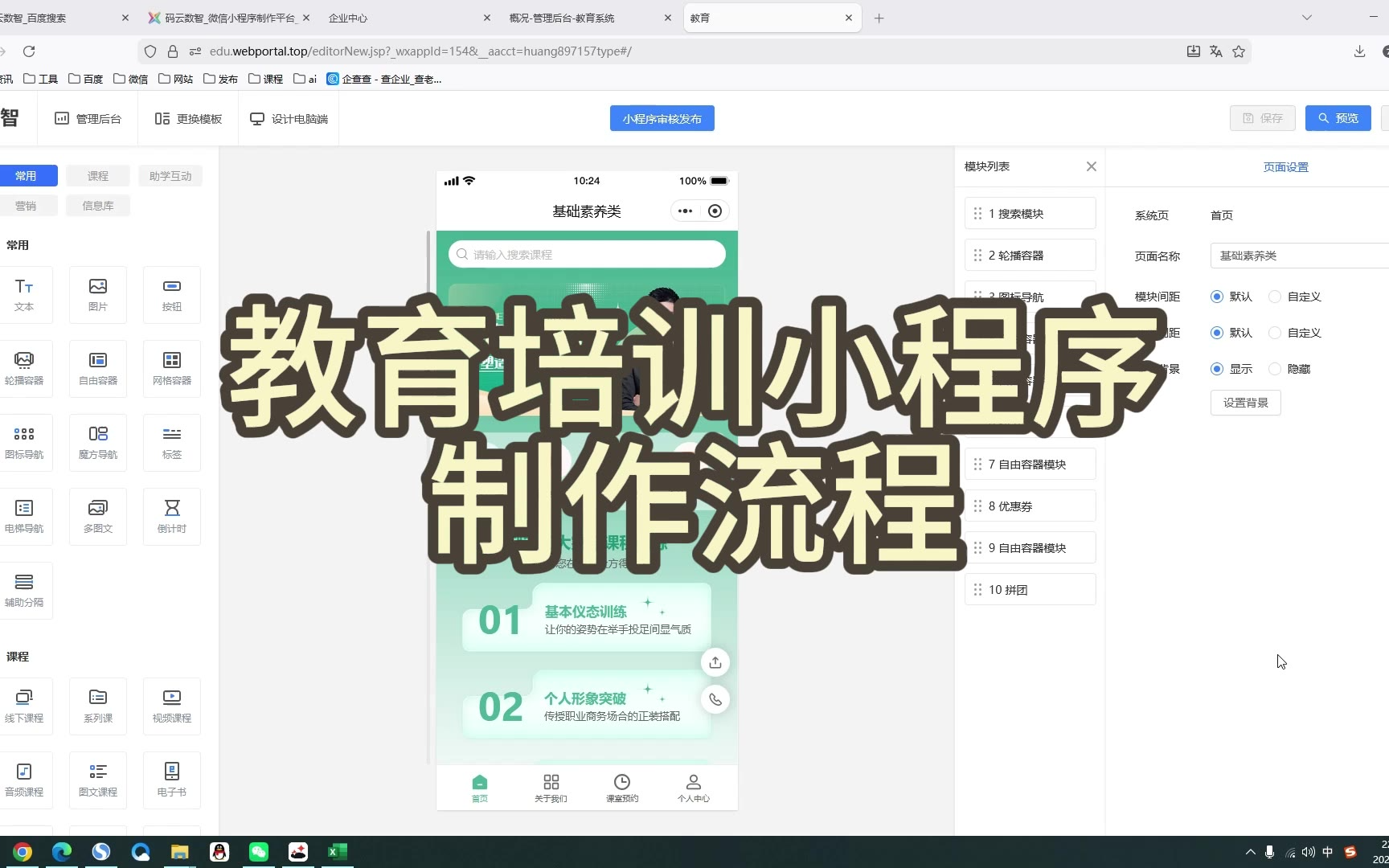Image resolution: width=1389 pixels, height=868 pixels.
Task: Open the browser tab list dropdown chevron
Action: (x=1307, y=18)
